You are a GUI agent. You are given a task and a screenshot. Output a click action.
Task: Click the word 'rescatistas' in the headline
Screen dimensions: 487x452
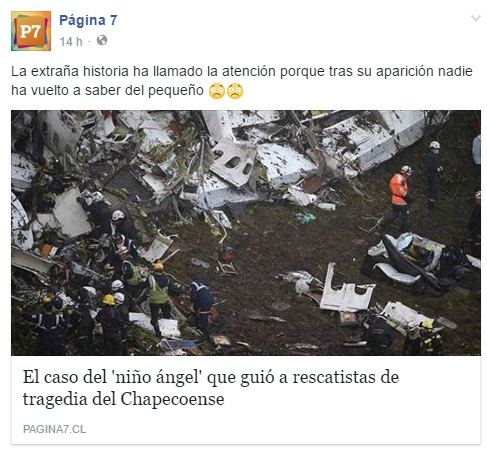click(346, 377)
